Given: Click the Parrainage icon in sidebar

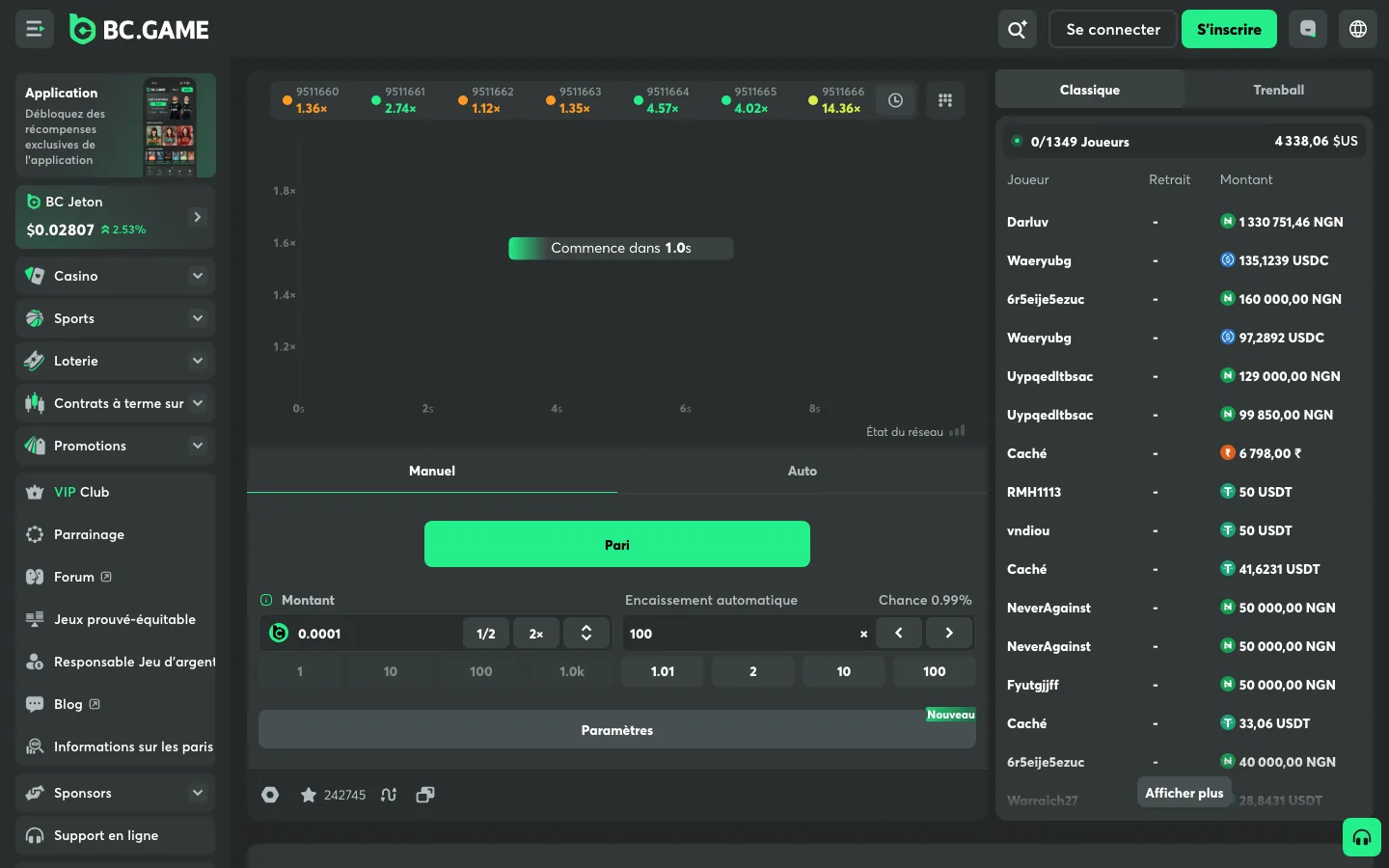Looking at the screenshot, I should [x=35, y=534].
